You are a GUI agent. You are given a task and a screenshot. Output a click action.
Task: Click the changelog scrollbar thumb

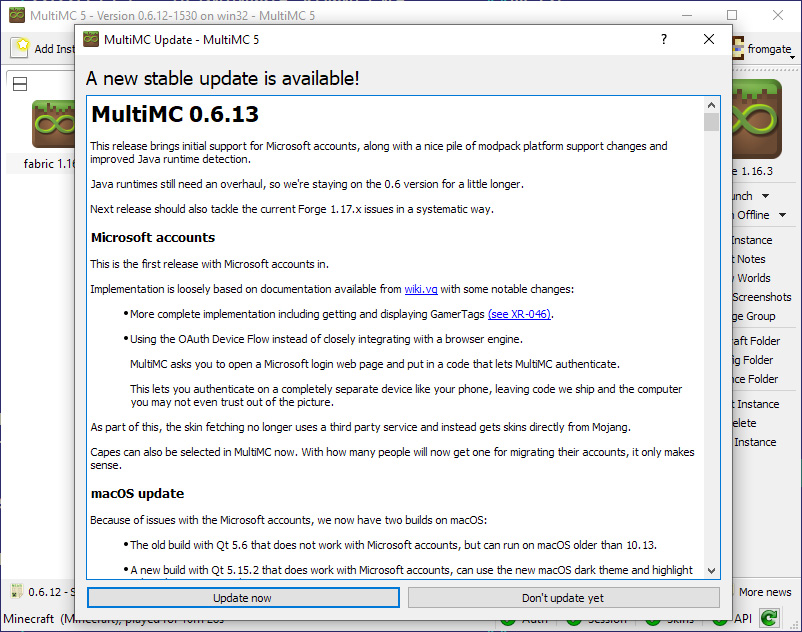(711, 122)
